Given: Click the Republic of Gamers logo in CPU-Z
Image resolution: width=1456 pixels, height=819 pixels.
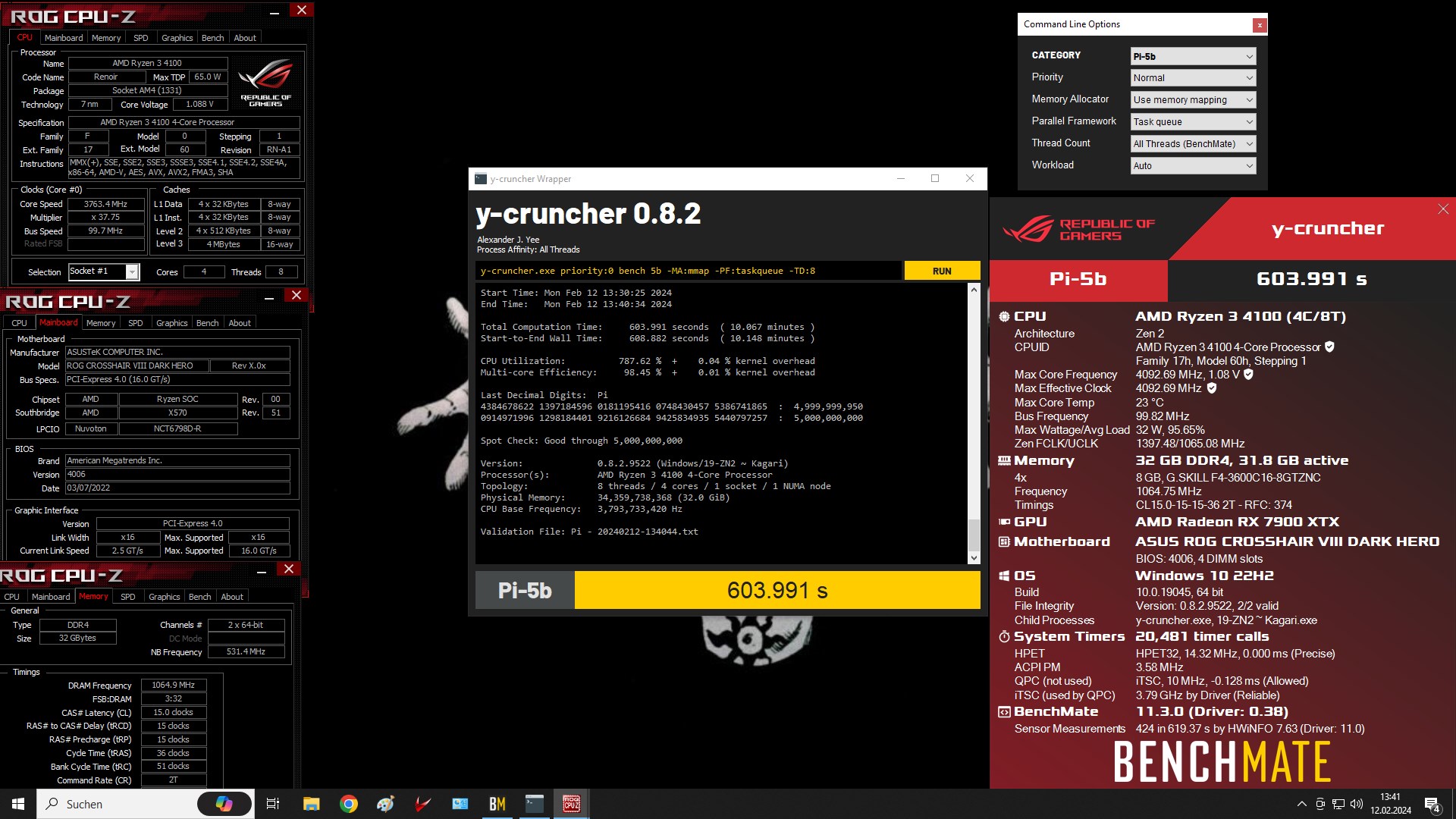Looking at the screenshot, I should [x=265, y=83].
